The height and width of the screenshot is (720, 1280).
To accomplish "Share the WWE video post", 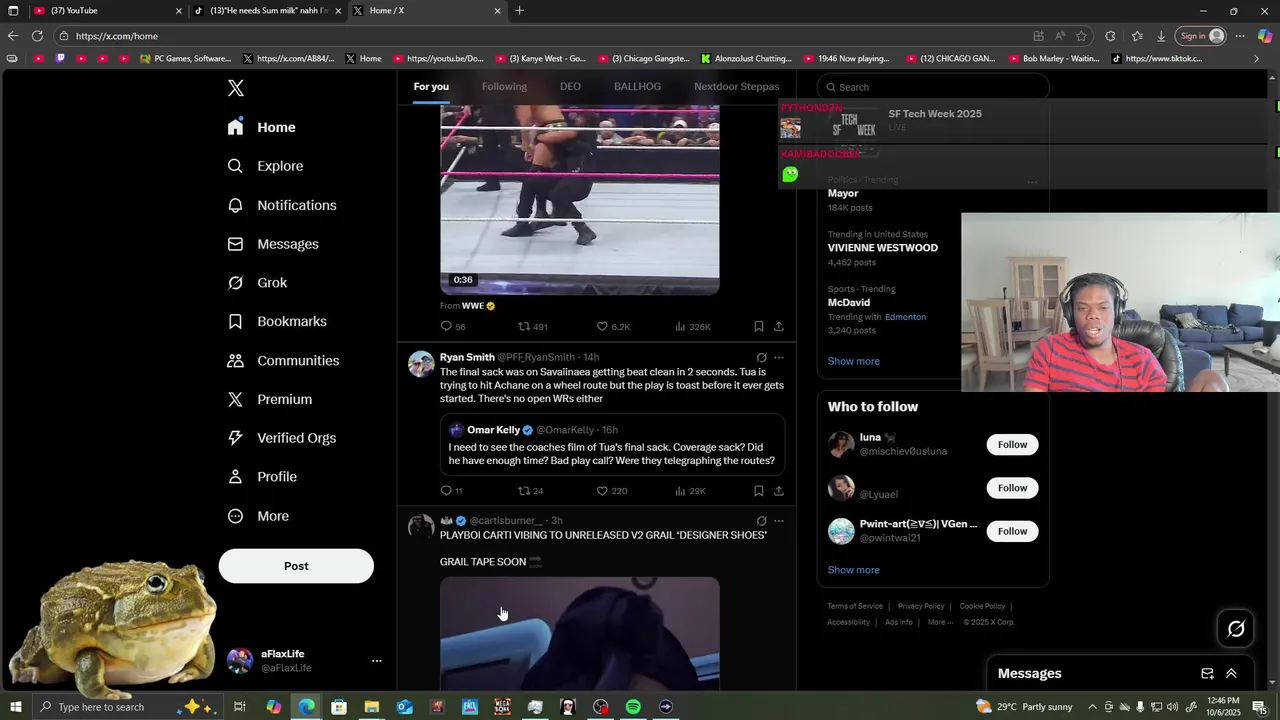I will (779, 326).
